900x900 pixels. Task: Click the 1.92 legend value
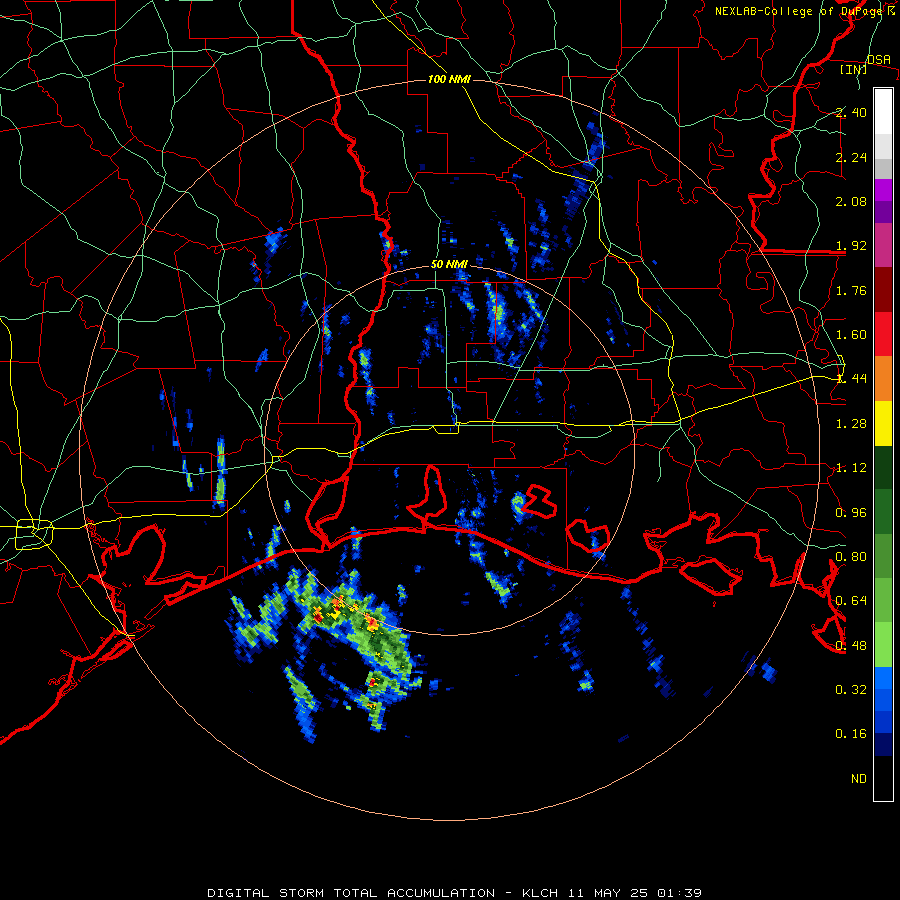[x=851, y=246]
